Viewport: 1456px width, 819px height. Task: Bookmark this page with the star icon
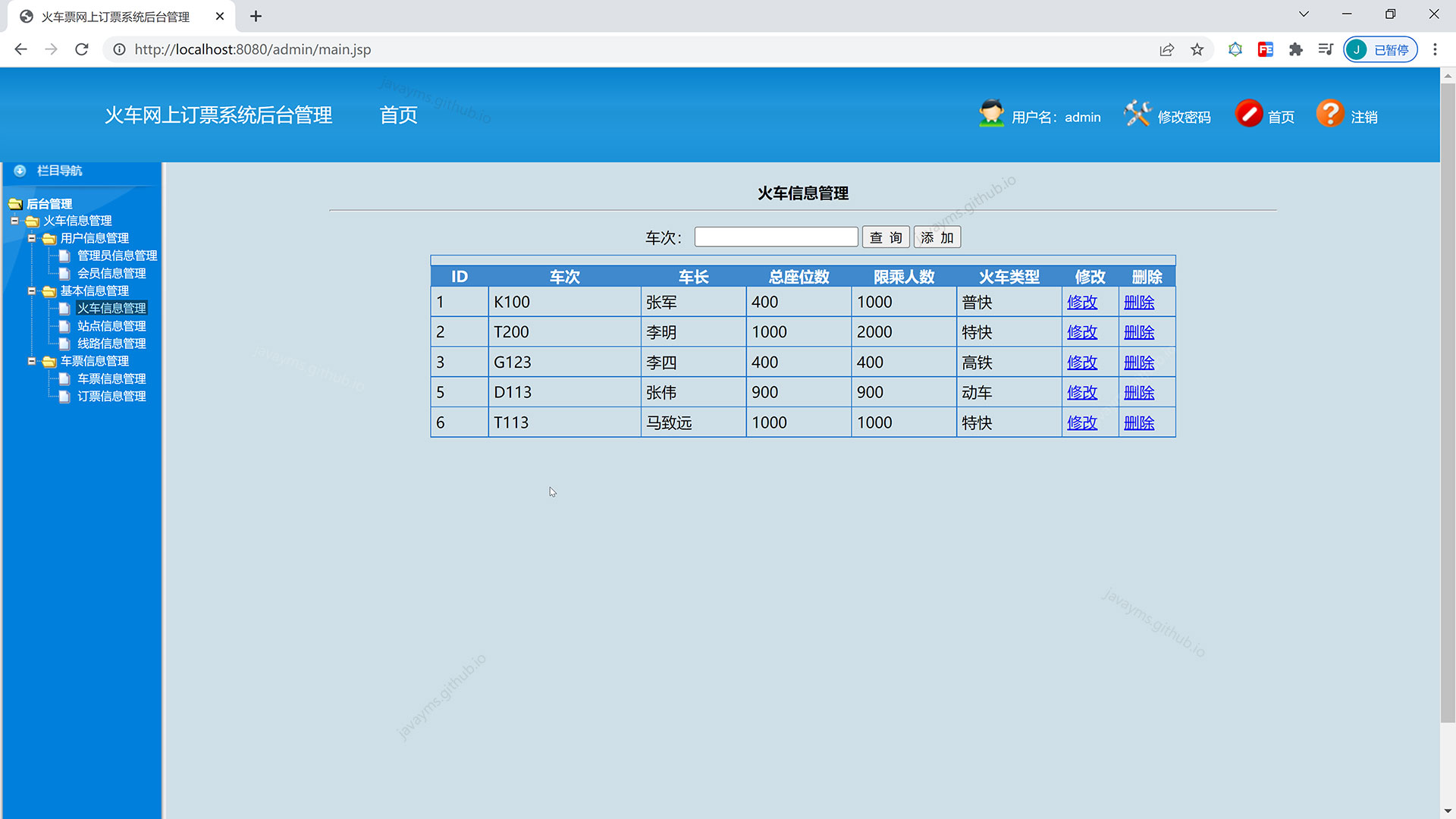(x=1197, y=49)
